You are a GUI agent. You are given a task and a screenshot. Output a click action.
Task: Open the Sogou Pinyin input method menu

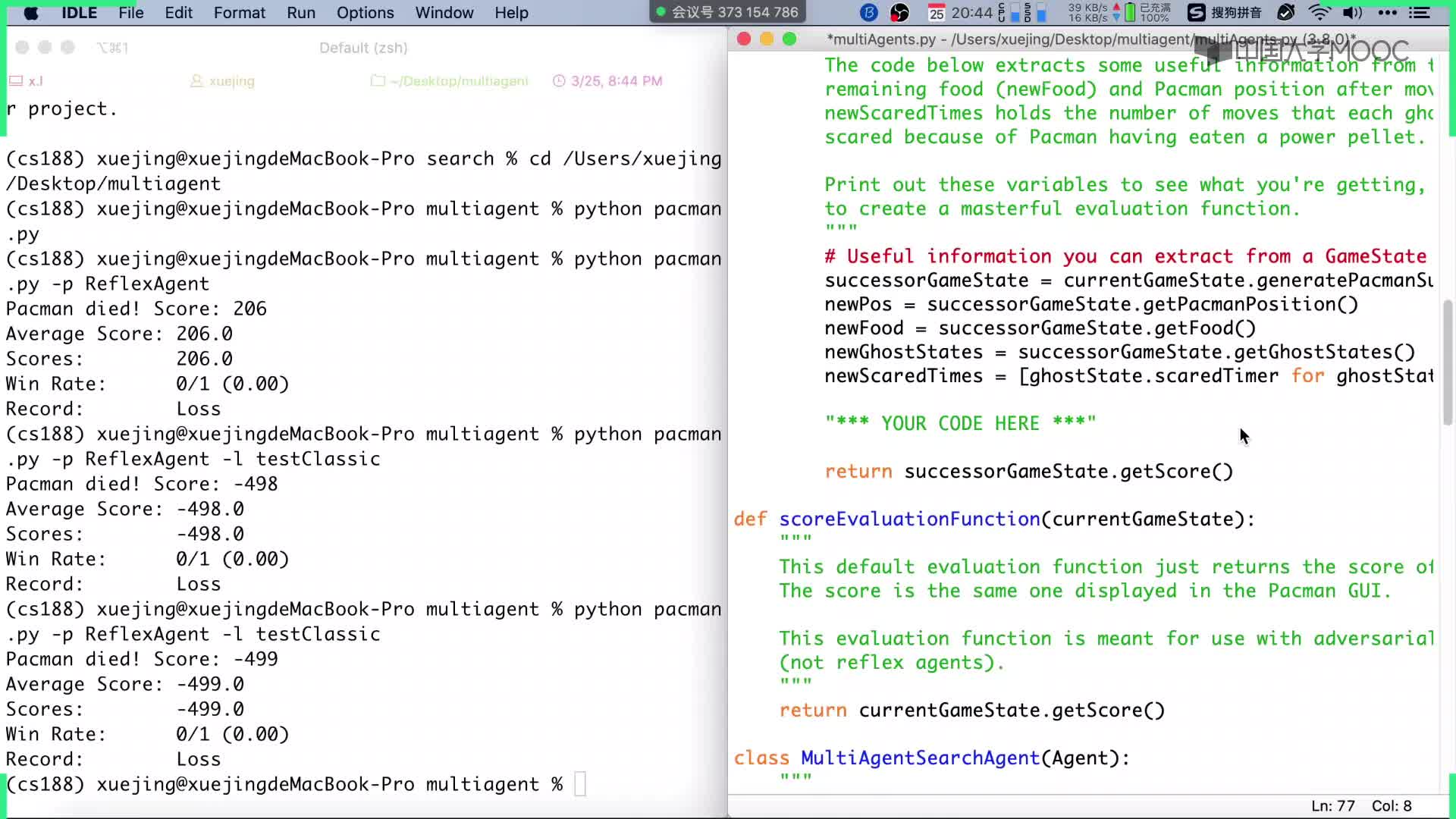[x=1224, y=13]
